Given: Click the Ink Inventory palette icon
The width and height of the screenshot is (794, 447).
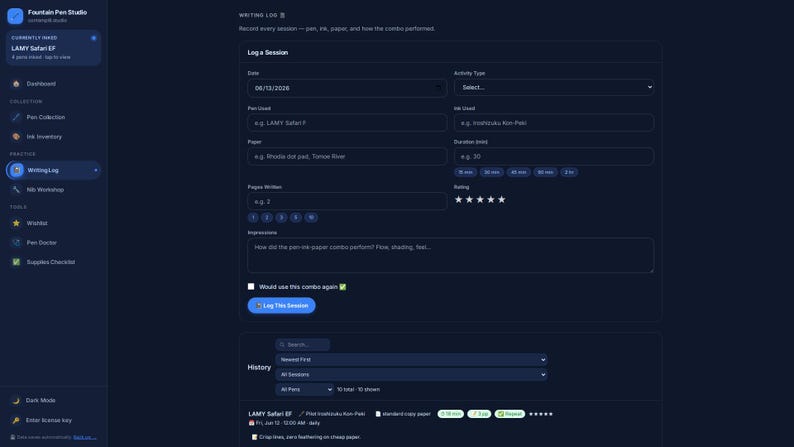Looking at the screenshot, I should pos(16,137).
